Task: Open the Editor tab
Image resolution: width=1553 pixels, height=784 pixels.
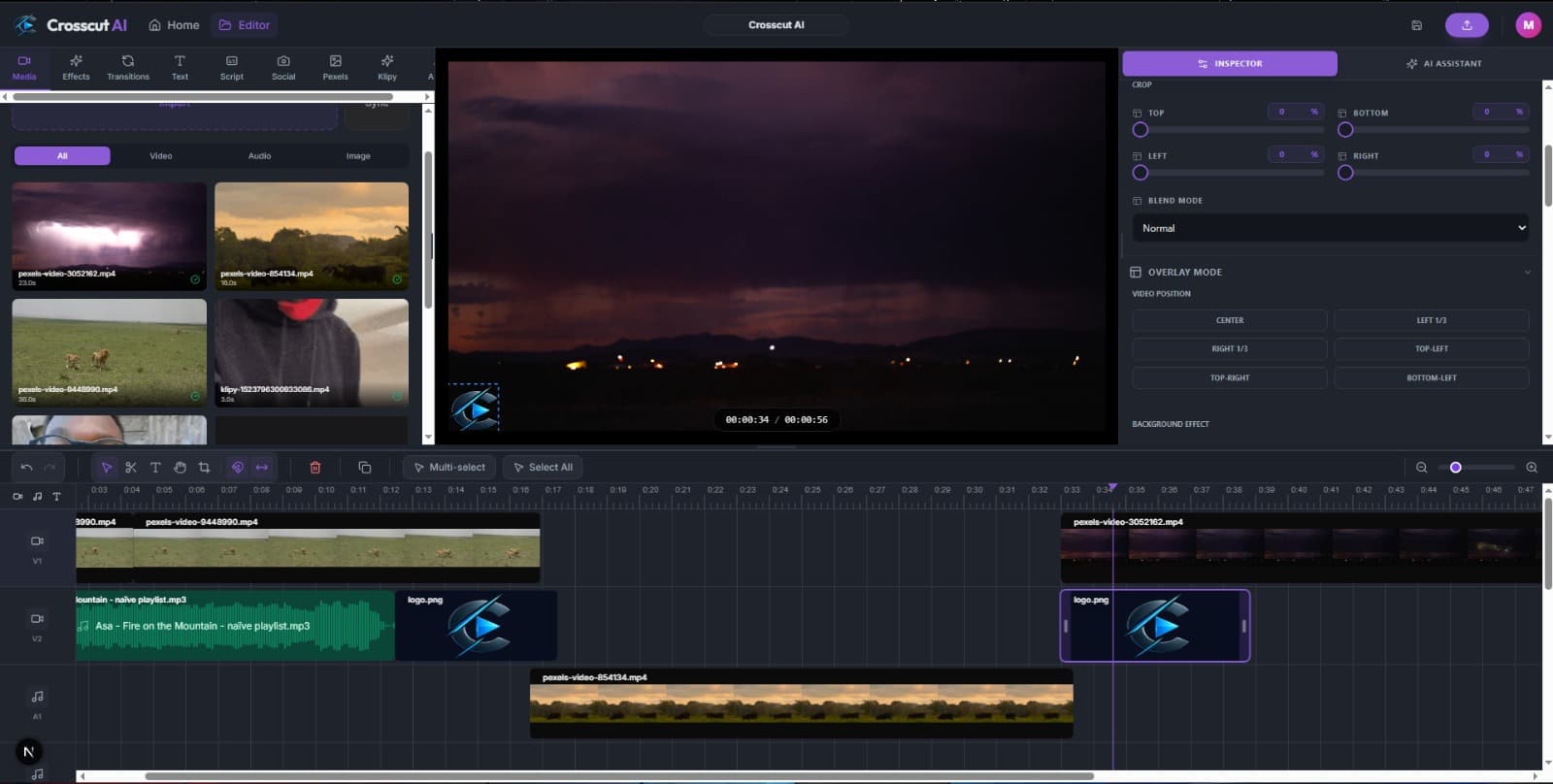Action: point(245,25)
